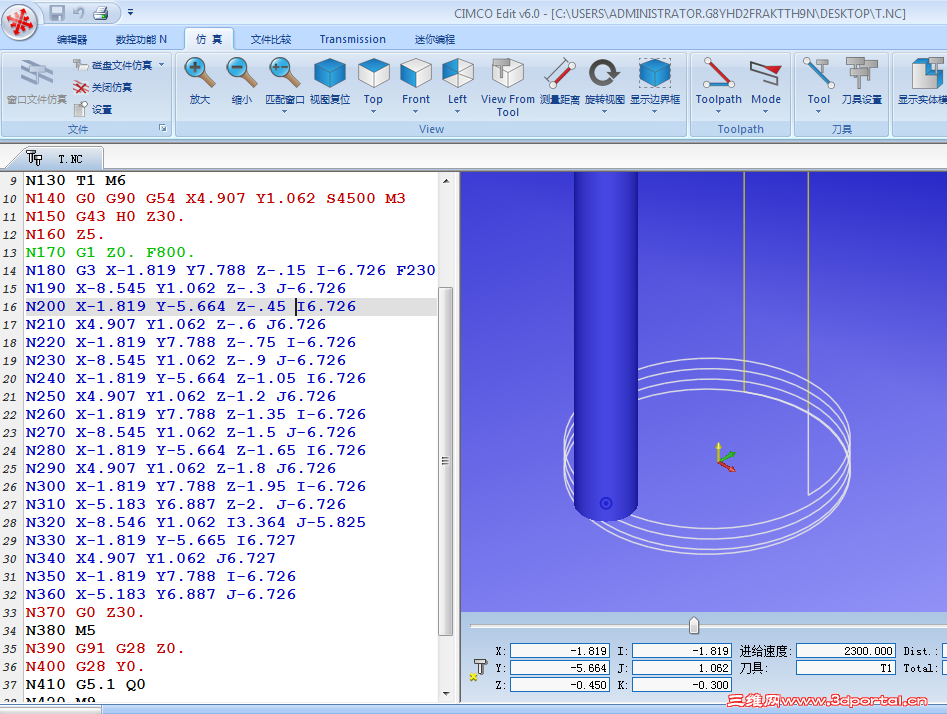The image size is (947, 714).
Task: Select the 仿真 ribbon tab
Action: [x=209, y=39]
